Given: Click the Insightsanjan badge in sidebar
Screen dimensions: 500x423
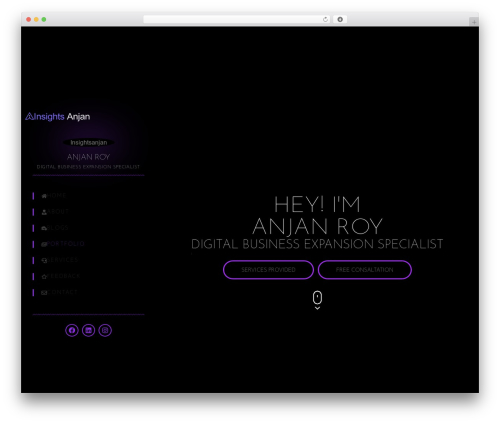Looking at the screenshot, I should tap(89, 142).
